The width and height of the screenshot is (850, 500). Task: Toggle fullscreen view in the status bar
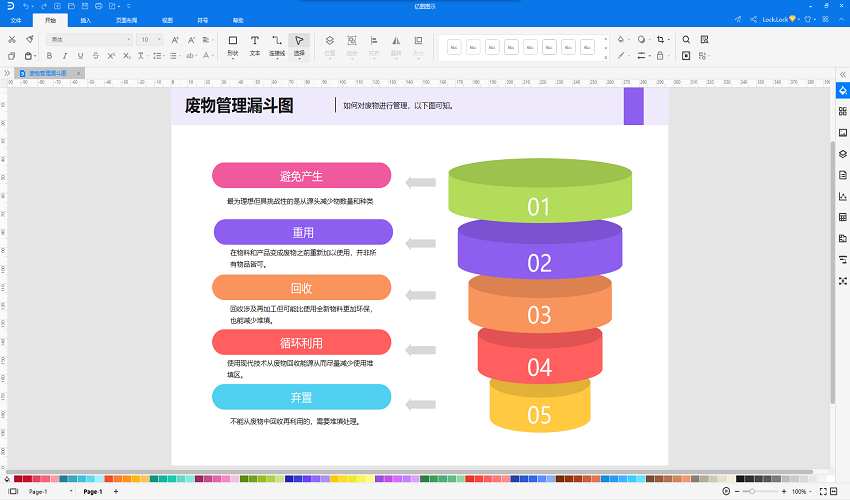[x=823, y=491]
